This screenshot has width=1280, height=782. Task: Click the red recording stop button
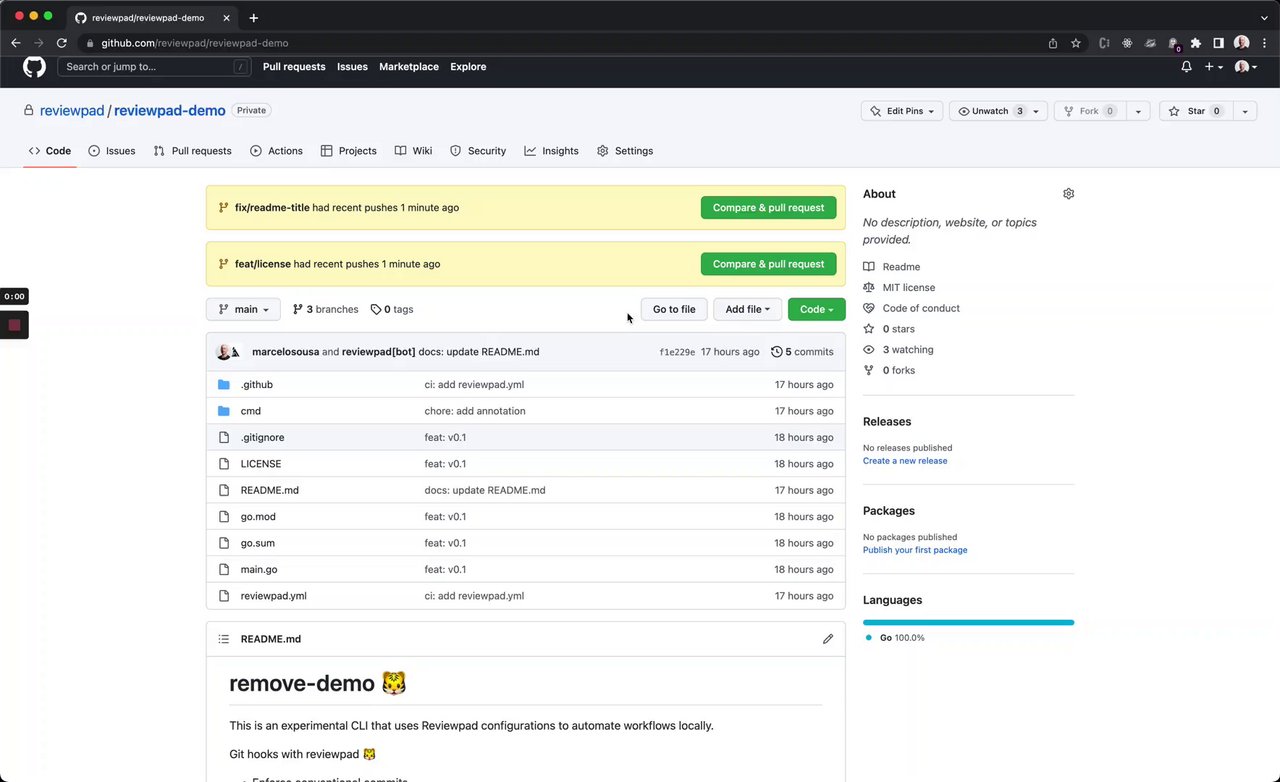14,325
